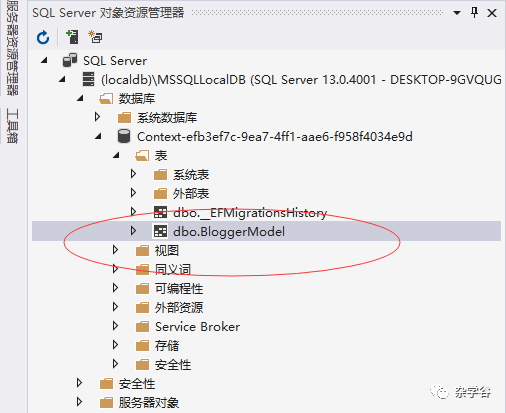This screenshot has height=413, width=506.
Task: Expand the Service Broker folder
Action: point(115,326)
